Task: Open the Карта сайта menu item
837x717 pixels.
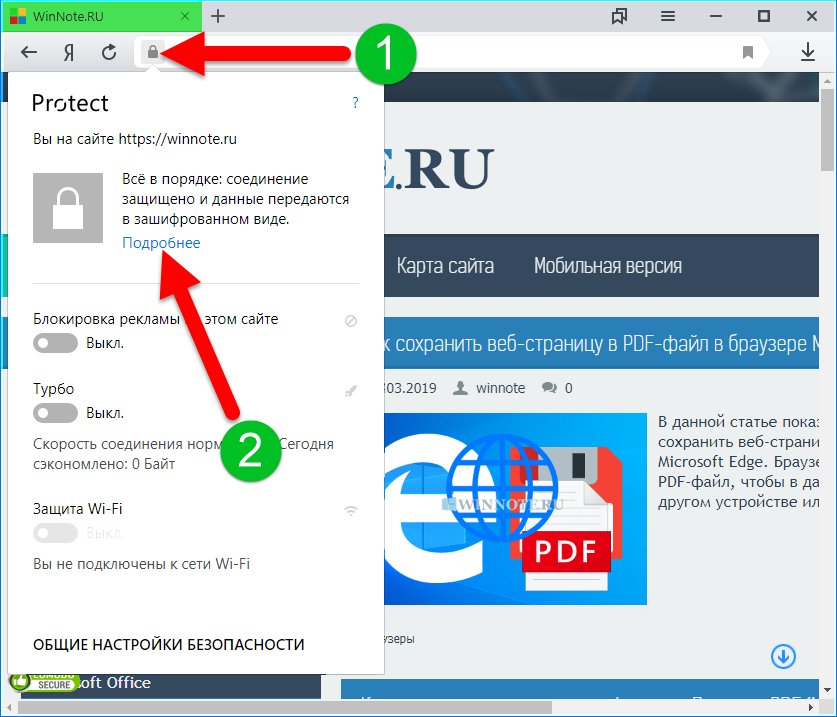Action: click(x=445, y=266)
